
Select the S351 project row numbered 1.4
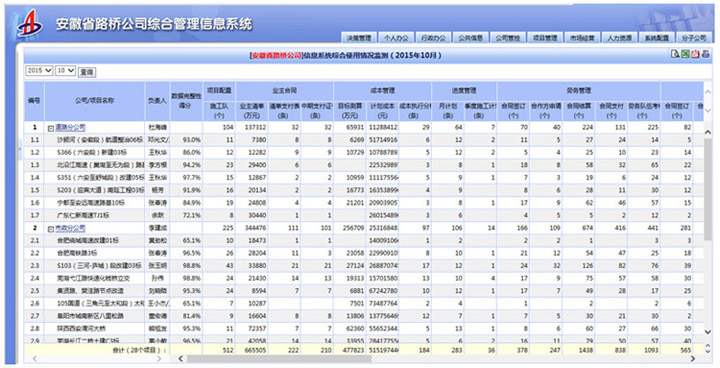pyautogui.click(x=364, y=178)
